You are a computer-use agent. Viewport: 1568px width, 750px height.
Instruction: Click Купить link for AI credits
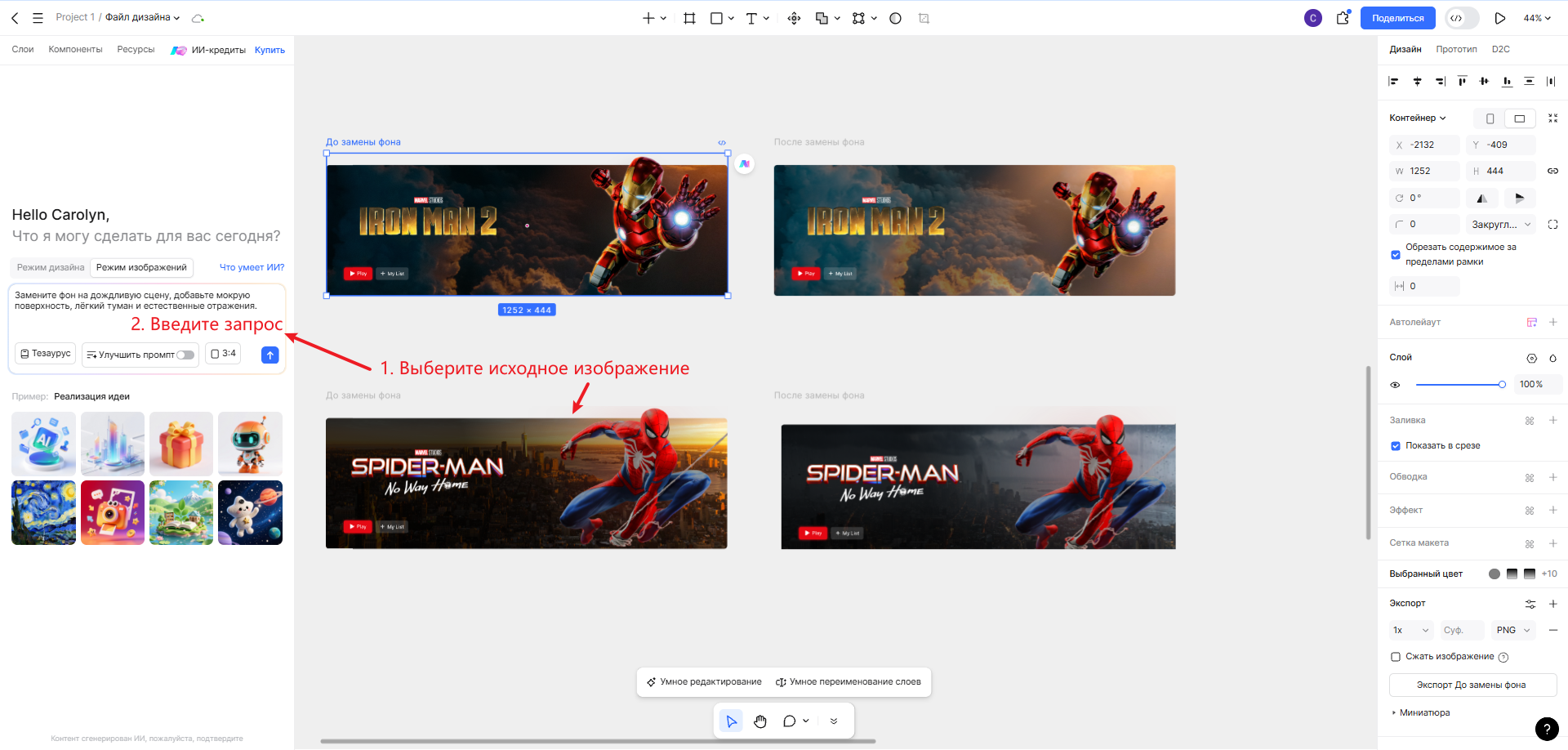tap(269, 50)
